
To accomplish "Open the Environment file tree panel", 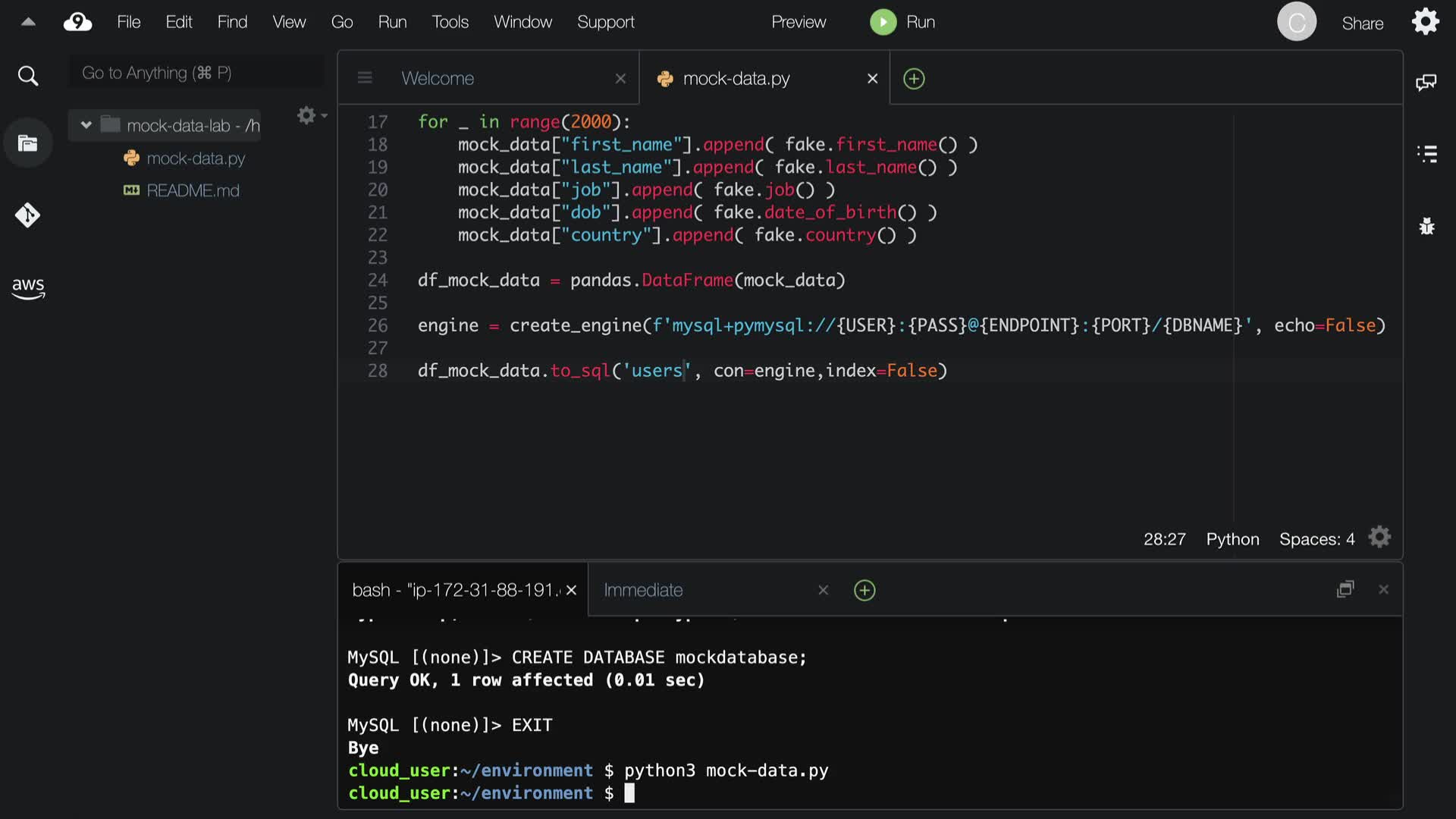I will pyautogui.click(x=28, y=143).
